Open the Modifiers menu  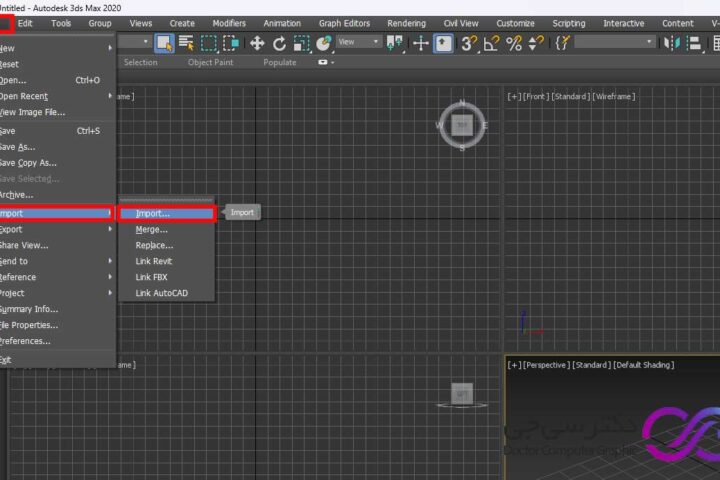click(x=229, y=23)
